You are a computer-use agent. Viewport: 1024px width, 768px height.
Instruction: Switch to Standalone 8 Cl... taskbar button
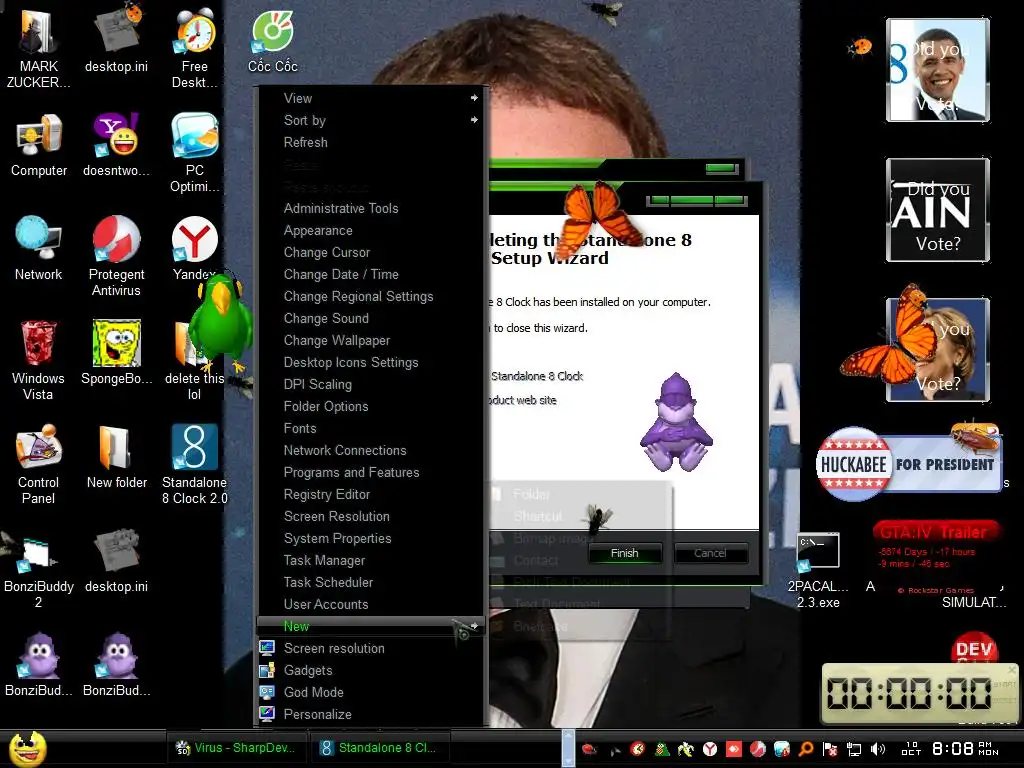[x=379, y=748]
